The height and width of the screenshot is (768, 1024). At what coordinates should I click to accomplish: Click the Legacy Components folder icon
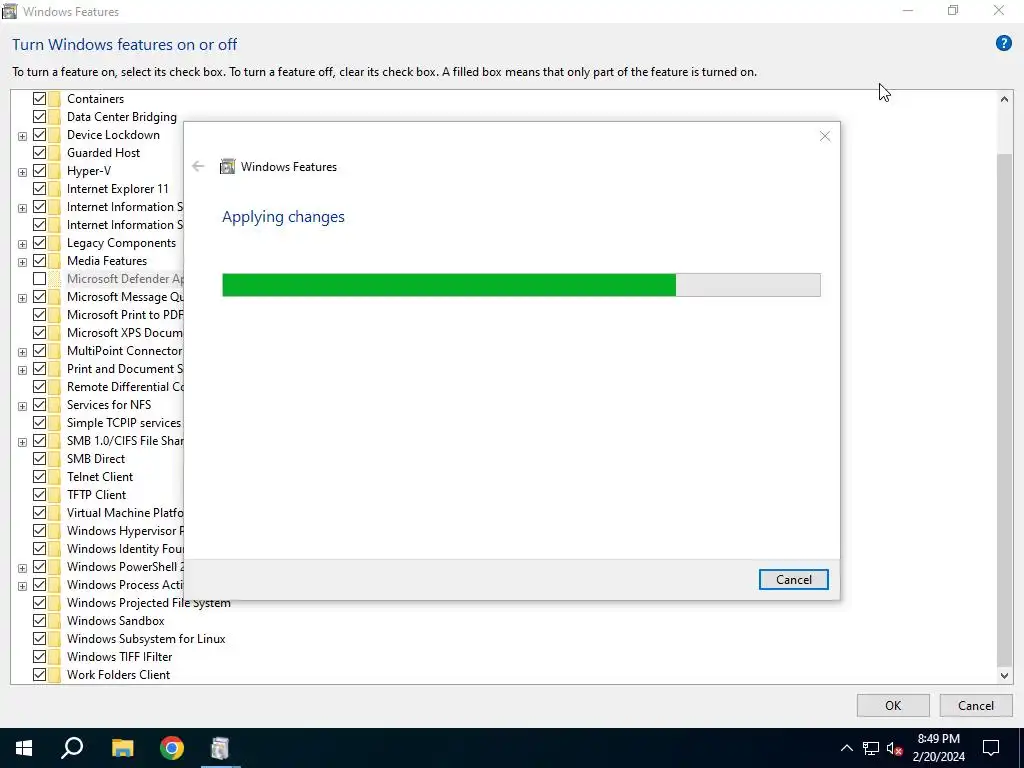tap(54, 243)
